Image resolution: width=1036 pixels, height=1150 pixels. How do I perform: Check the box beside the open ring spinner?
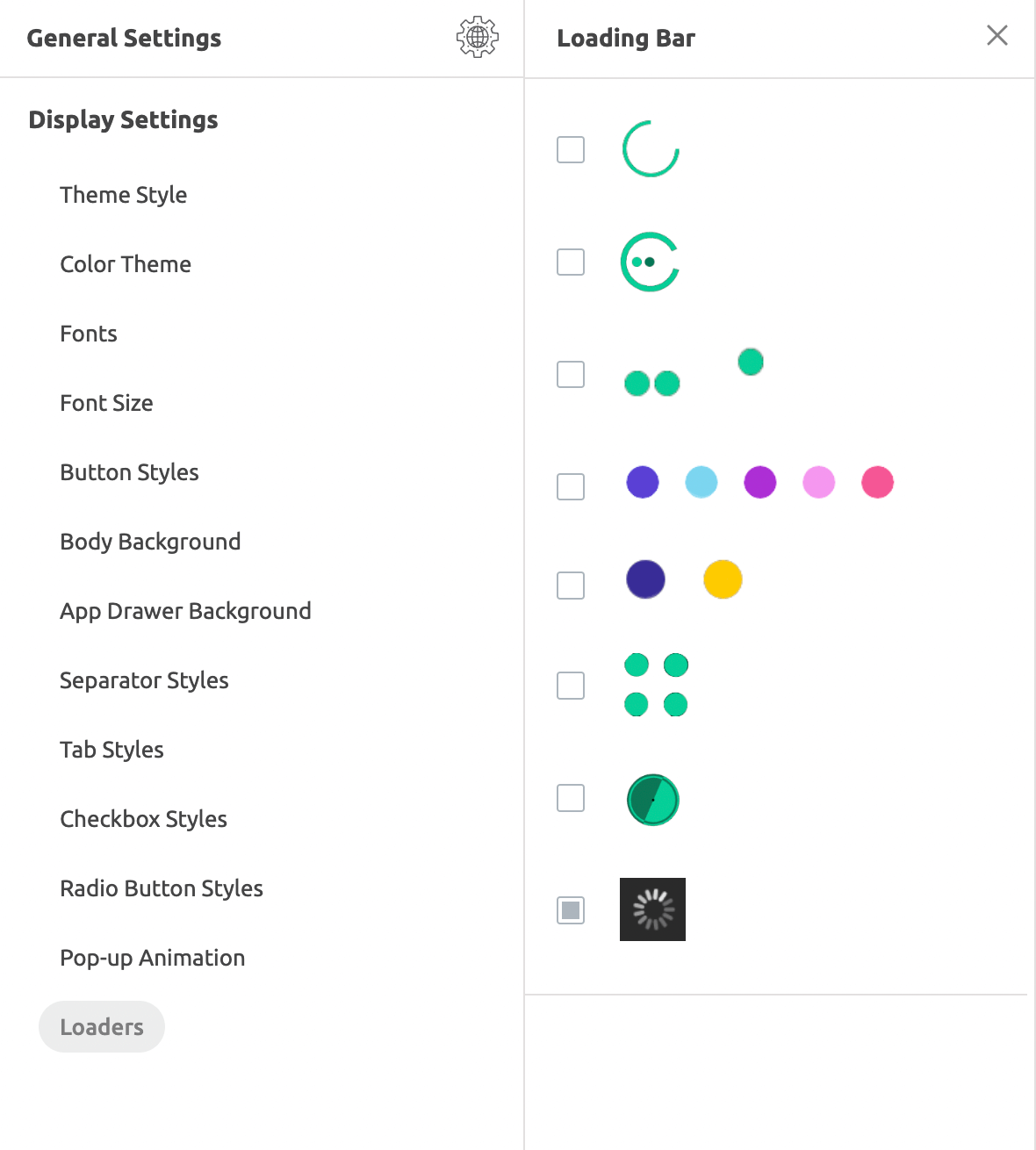tap(571, 150)
